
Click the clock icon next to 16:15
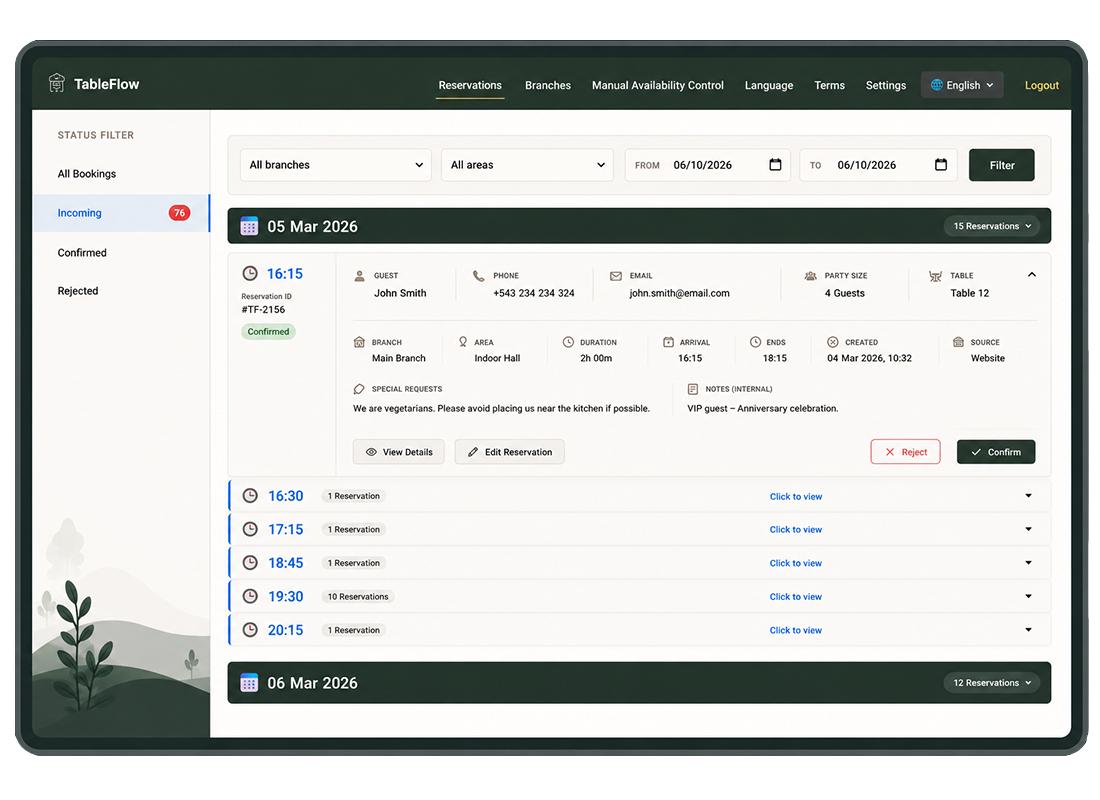[250, 274]
